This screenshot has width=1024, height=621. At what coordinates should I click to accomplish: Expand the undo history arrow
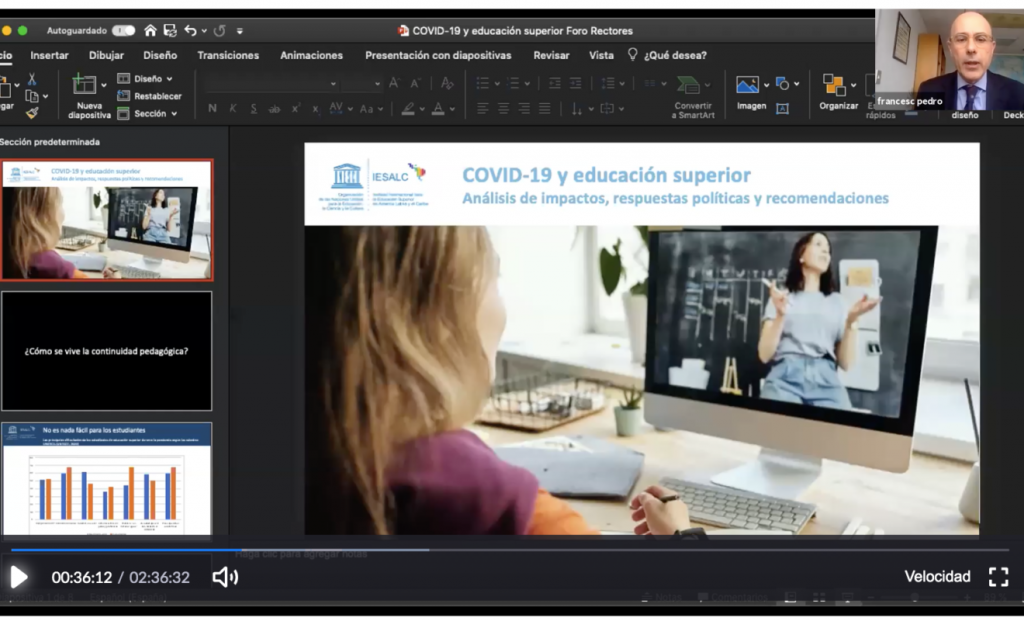(204, 31)
